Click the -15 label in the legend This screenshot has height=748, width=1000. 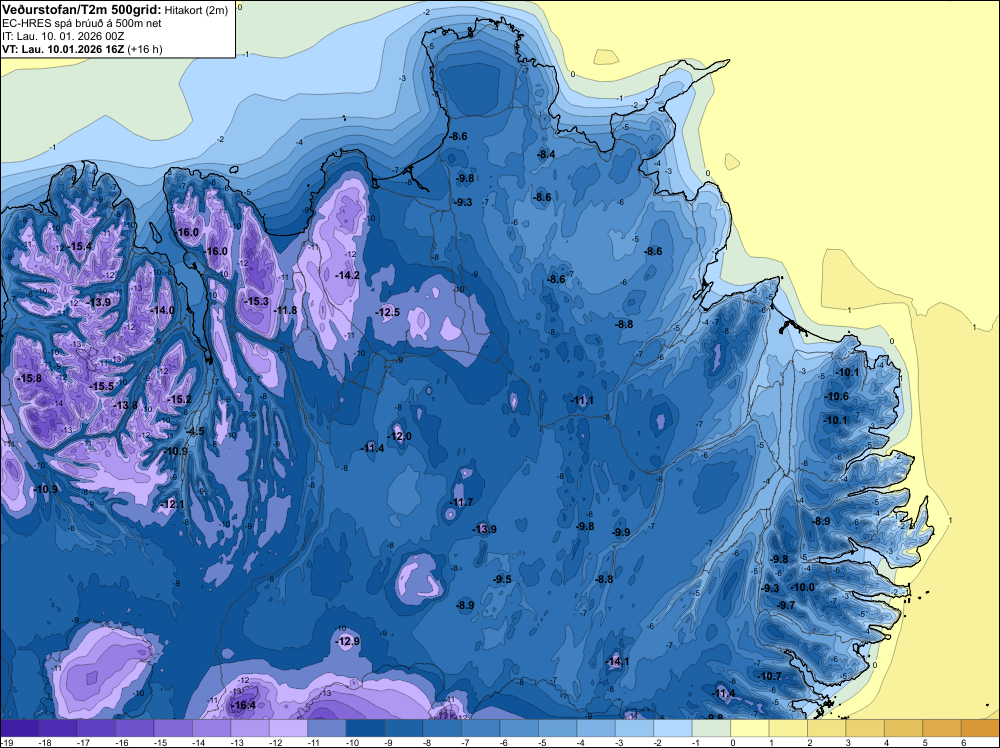[x=160, y=742]
